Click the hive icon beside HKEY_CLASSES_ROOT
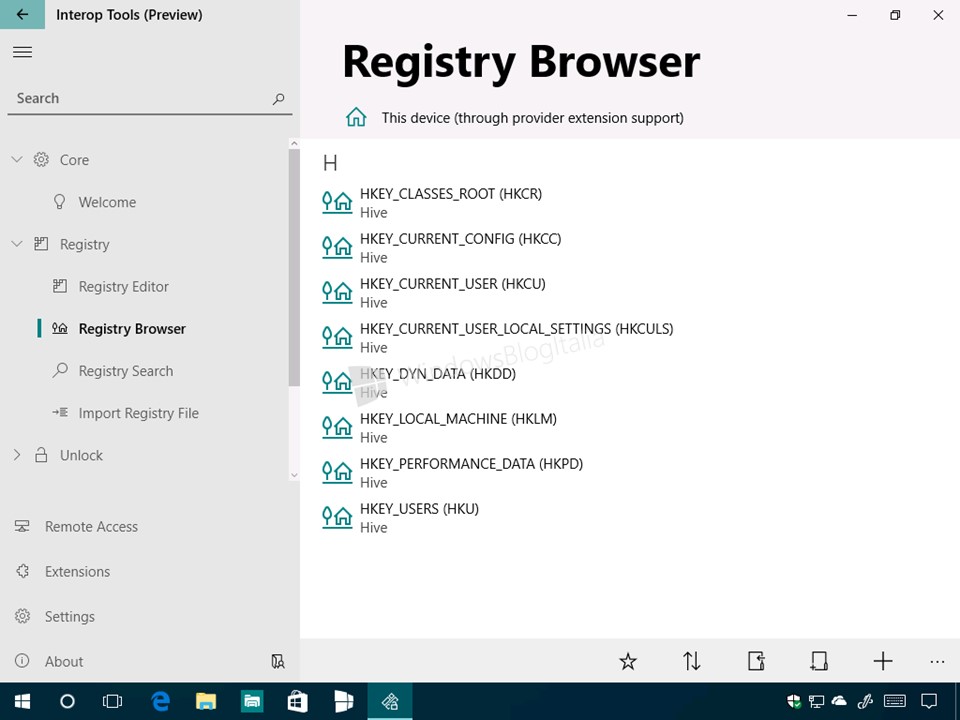This screenshot has height=720, width=960. click(x=337, y=202)
